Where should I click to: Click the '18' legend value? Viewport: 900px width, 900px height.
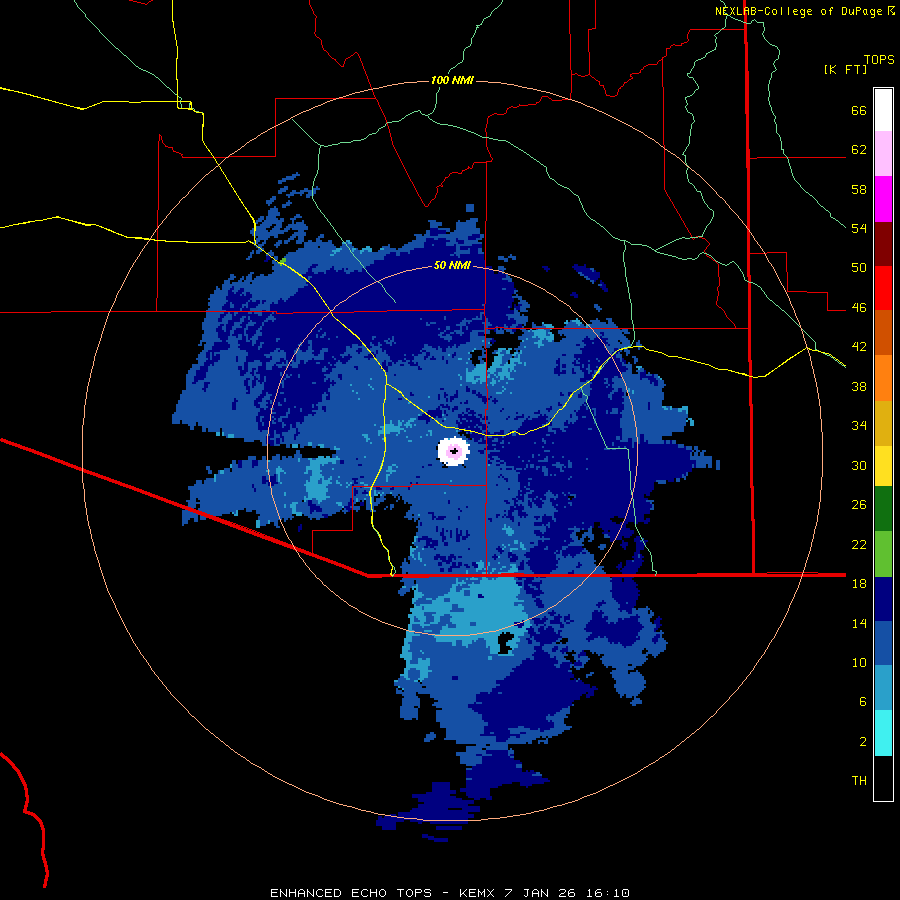(859, 584)
